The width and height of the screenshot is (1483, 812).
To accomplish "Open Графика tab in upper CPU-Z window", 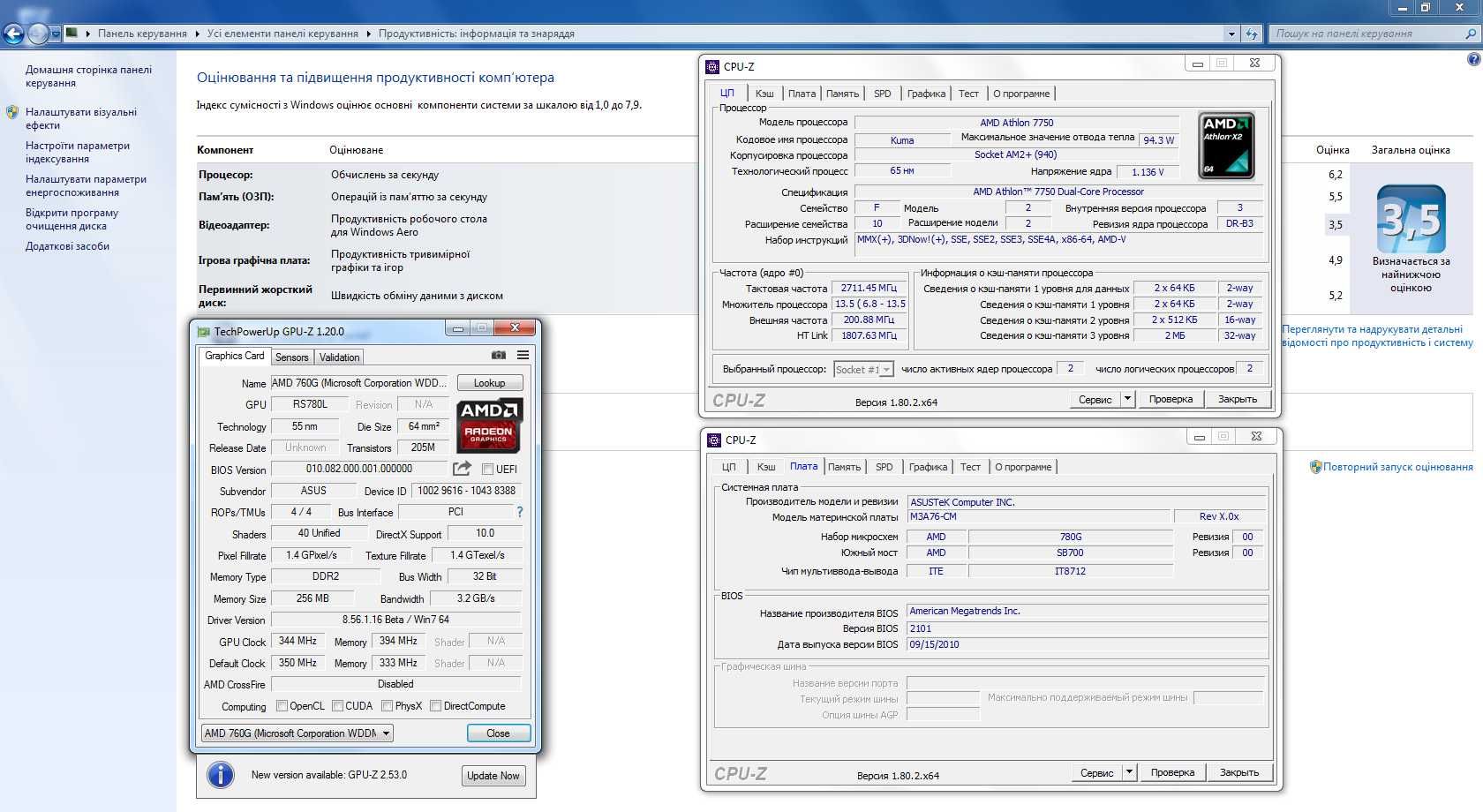I will [926, 94].
